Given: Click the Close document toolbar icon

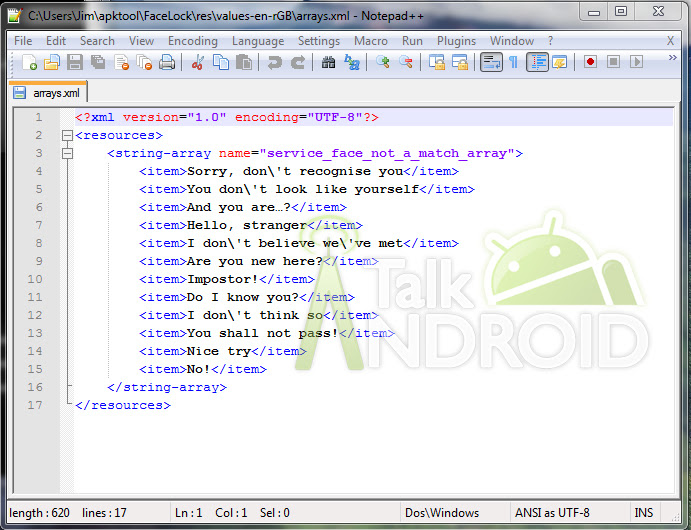Looking at the screenshot, I should pyautogui.click(x=121, y=62).
